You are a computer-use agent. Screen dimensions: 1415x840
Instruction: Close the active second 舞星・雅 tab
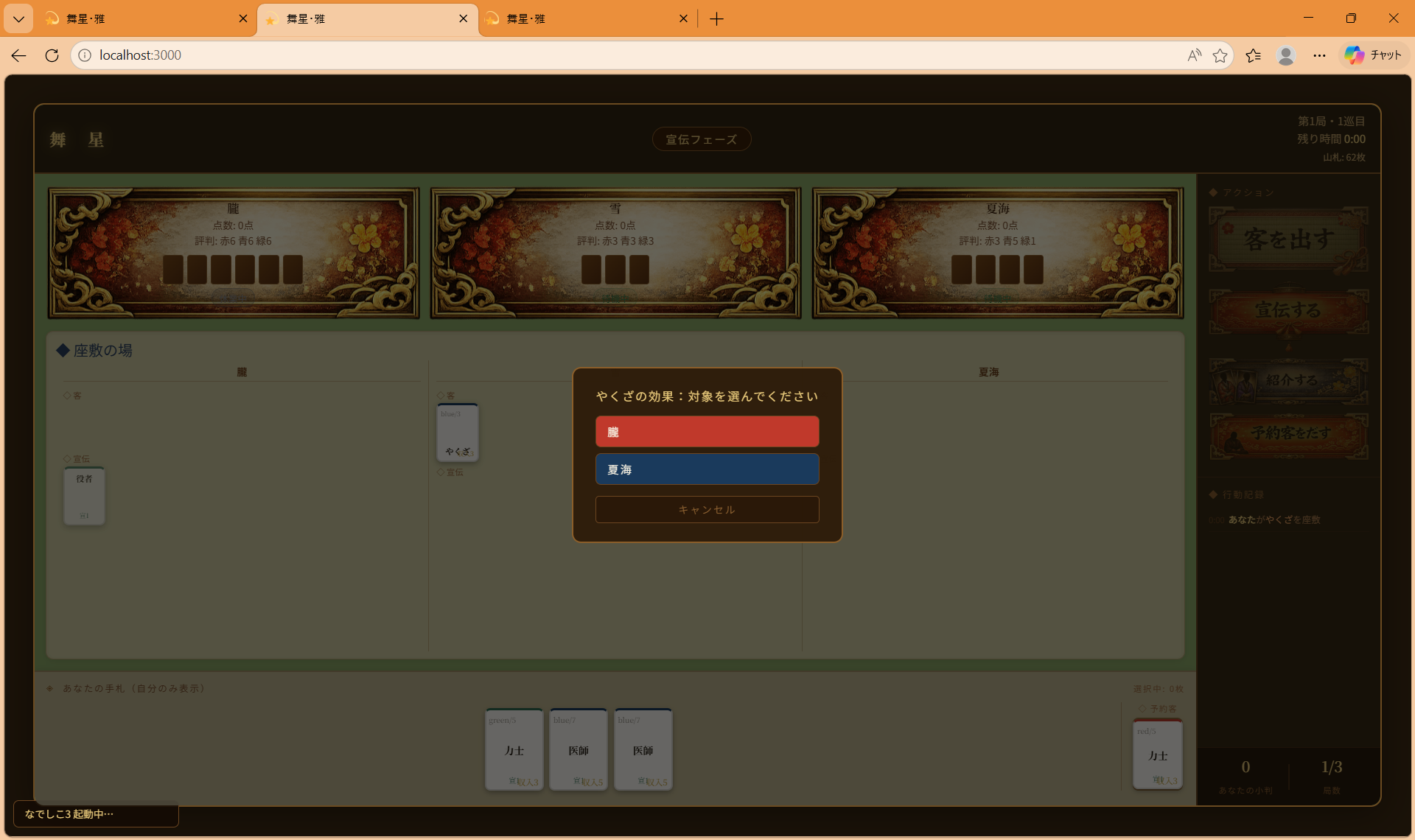coord(463,19)
